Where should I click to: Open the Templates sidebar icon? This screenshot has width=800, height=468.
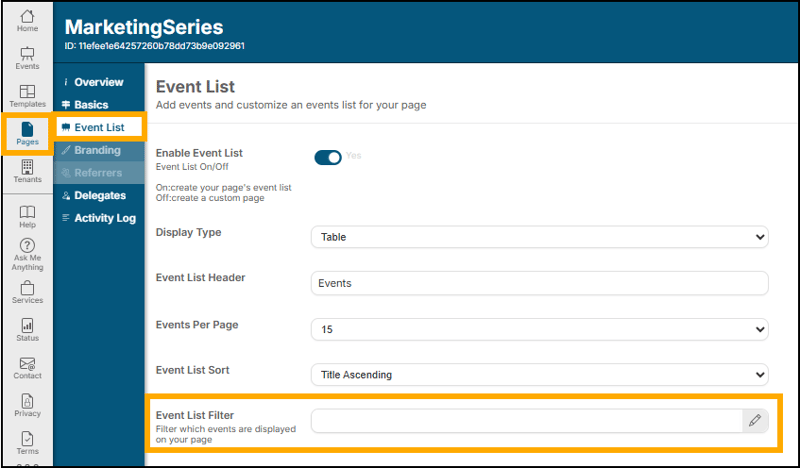pos(27,96)
